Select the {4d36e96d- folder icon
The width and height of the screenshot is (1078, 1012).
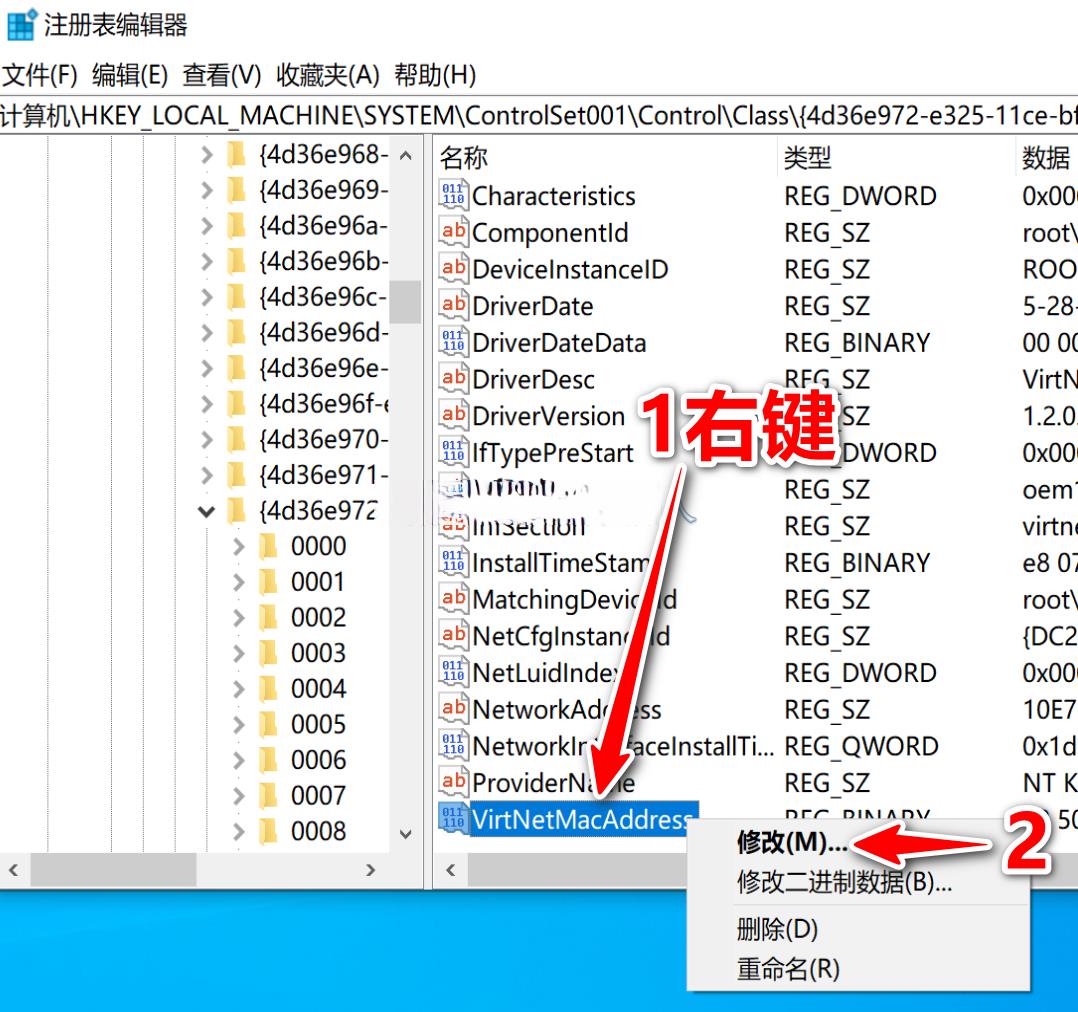click(236, 333)
